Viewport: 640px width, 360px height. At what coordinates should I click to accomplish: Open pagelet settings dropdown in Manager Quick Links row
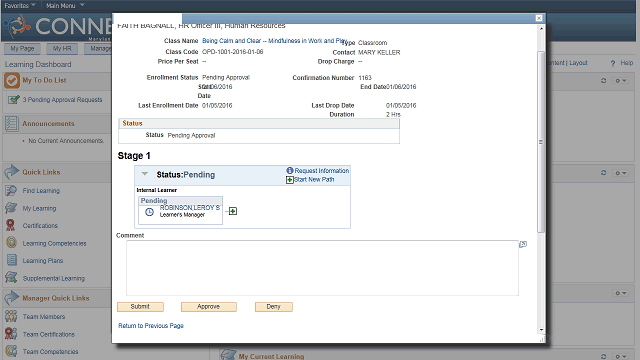(x=621, y=293)
